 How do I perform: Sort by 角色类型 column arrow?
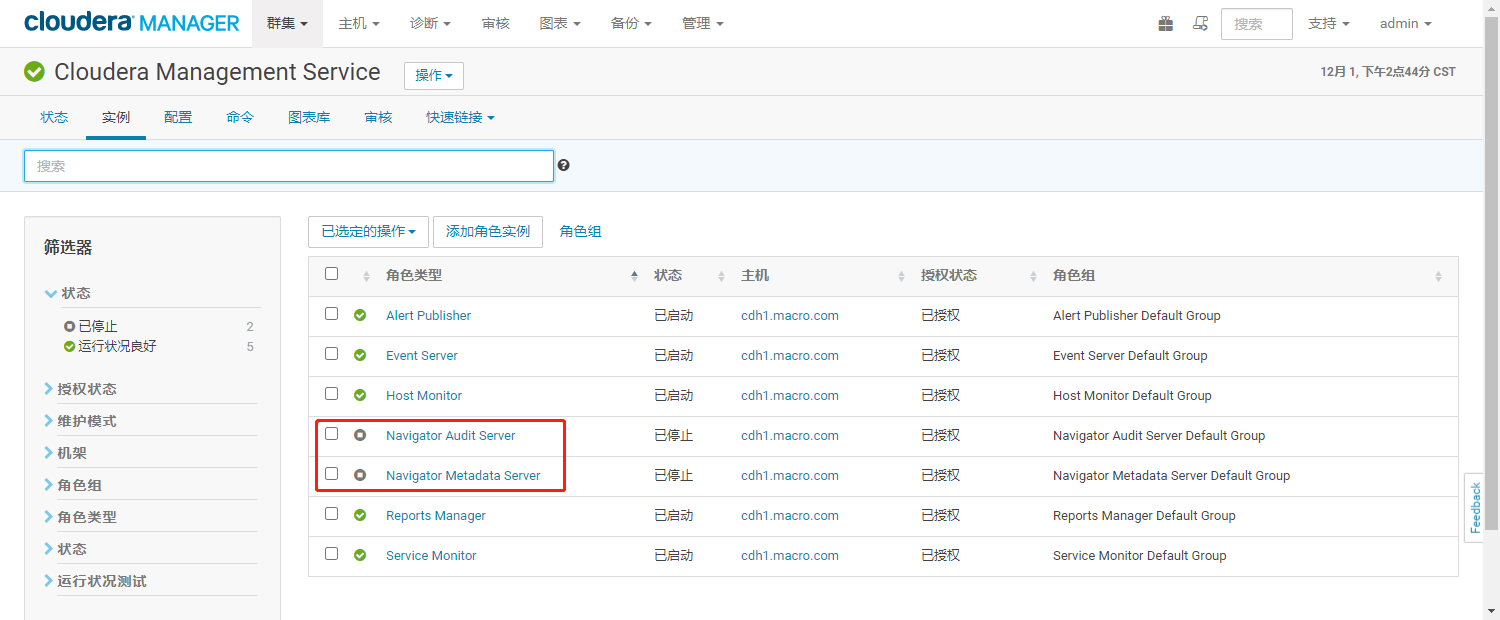coord(634,276)
